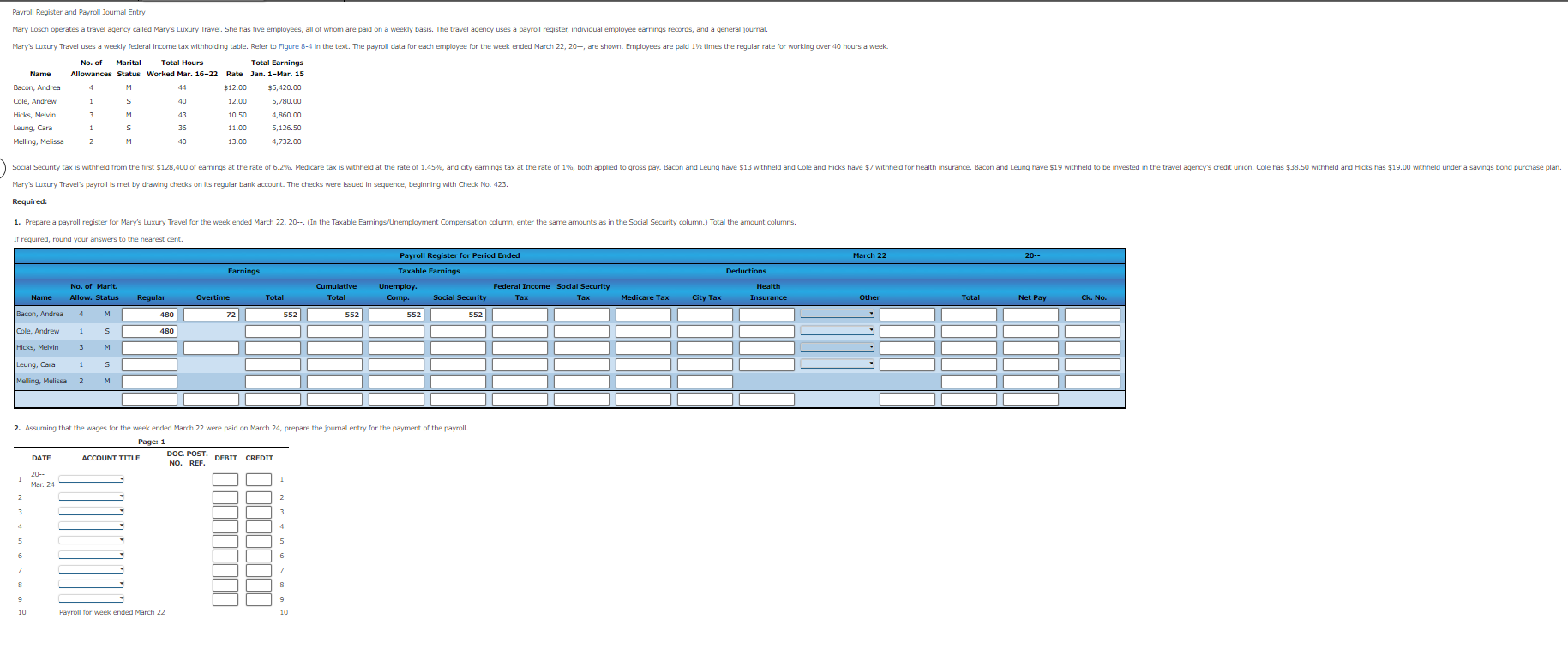This screenshot has height=661, width=1568.
Task: Click Leung's Regular earnings field
Action: point(149,364)
